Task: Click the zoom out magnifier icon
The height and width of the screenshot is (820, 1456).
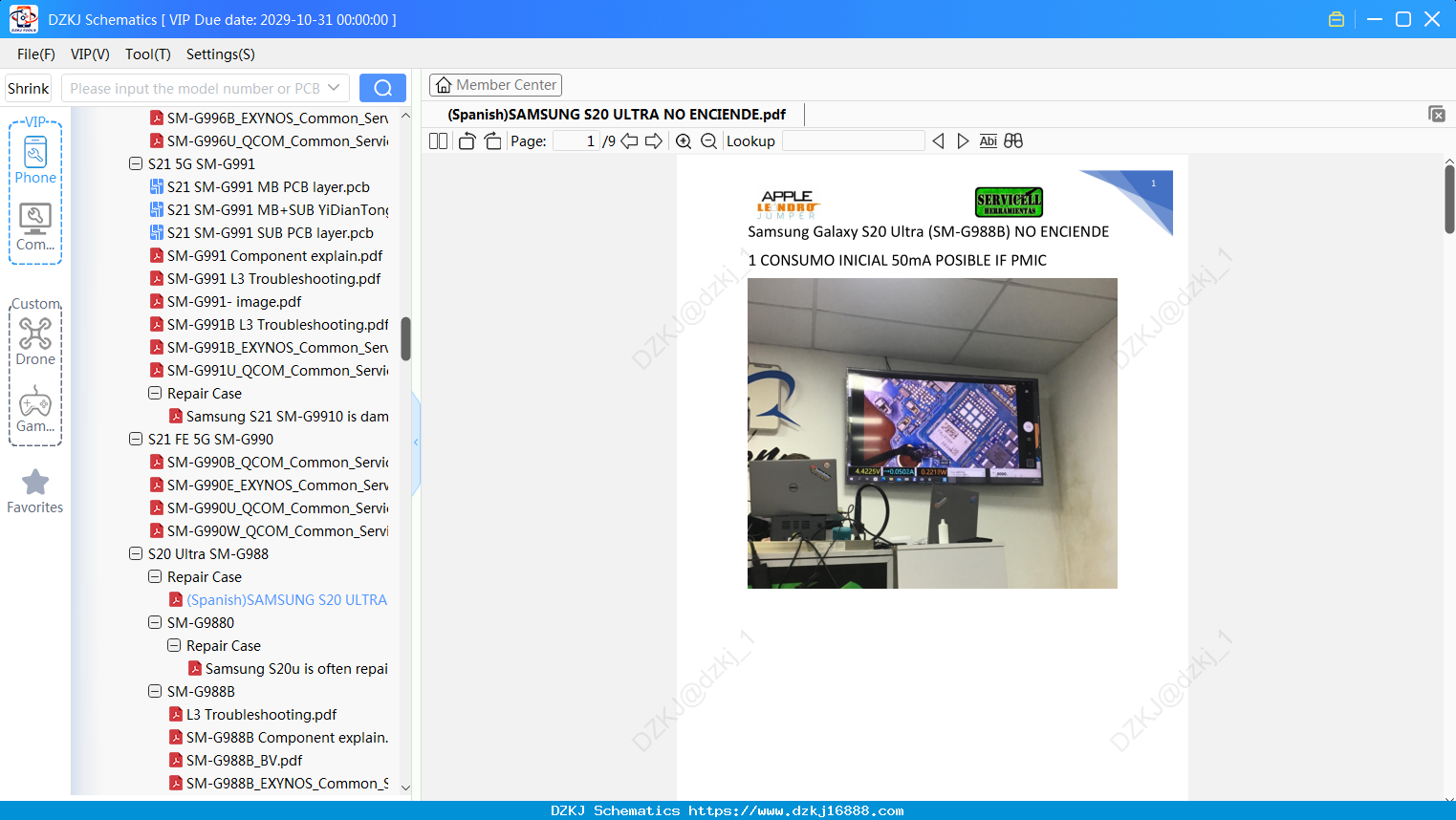Action: [x=708, y=141]
